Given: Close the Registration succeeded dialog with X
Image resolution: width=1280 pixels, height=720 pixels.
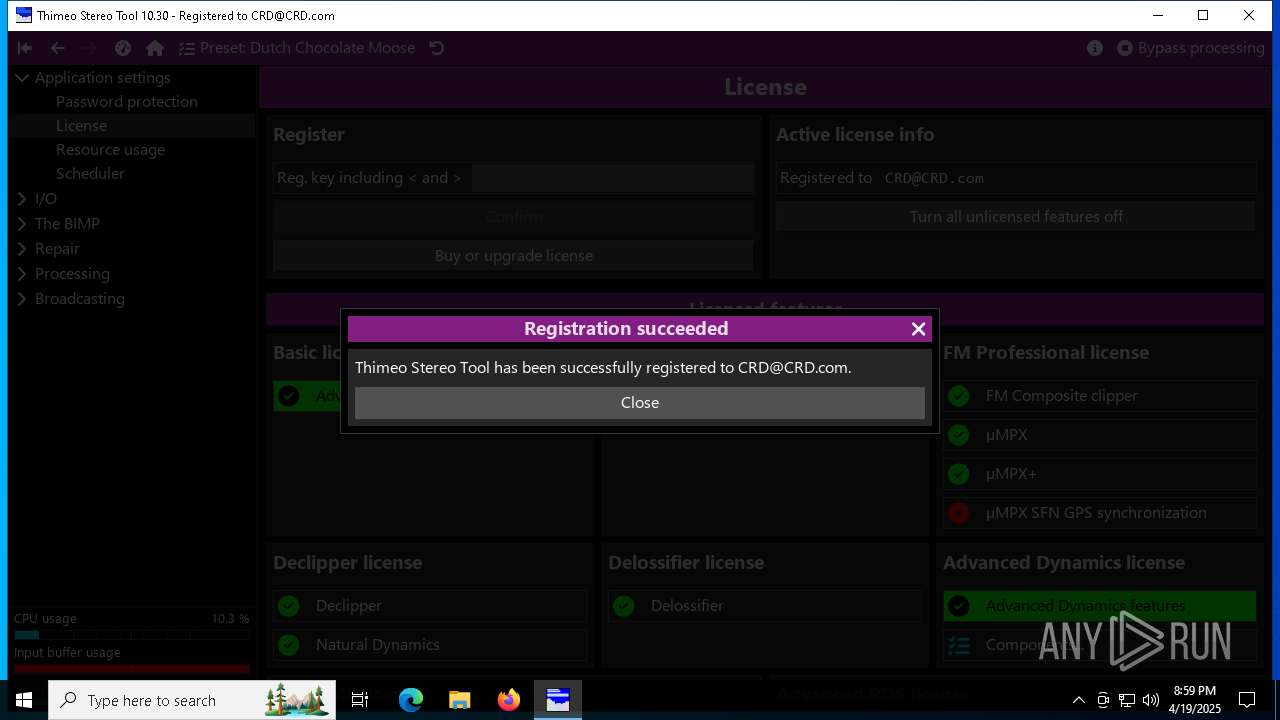Looking at the screenshot, I should coord(918,329).
